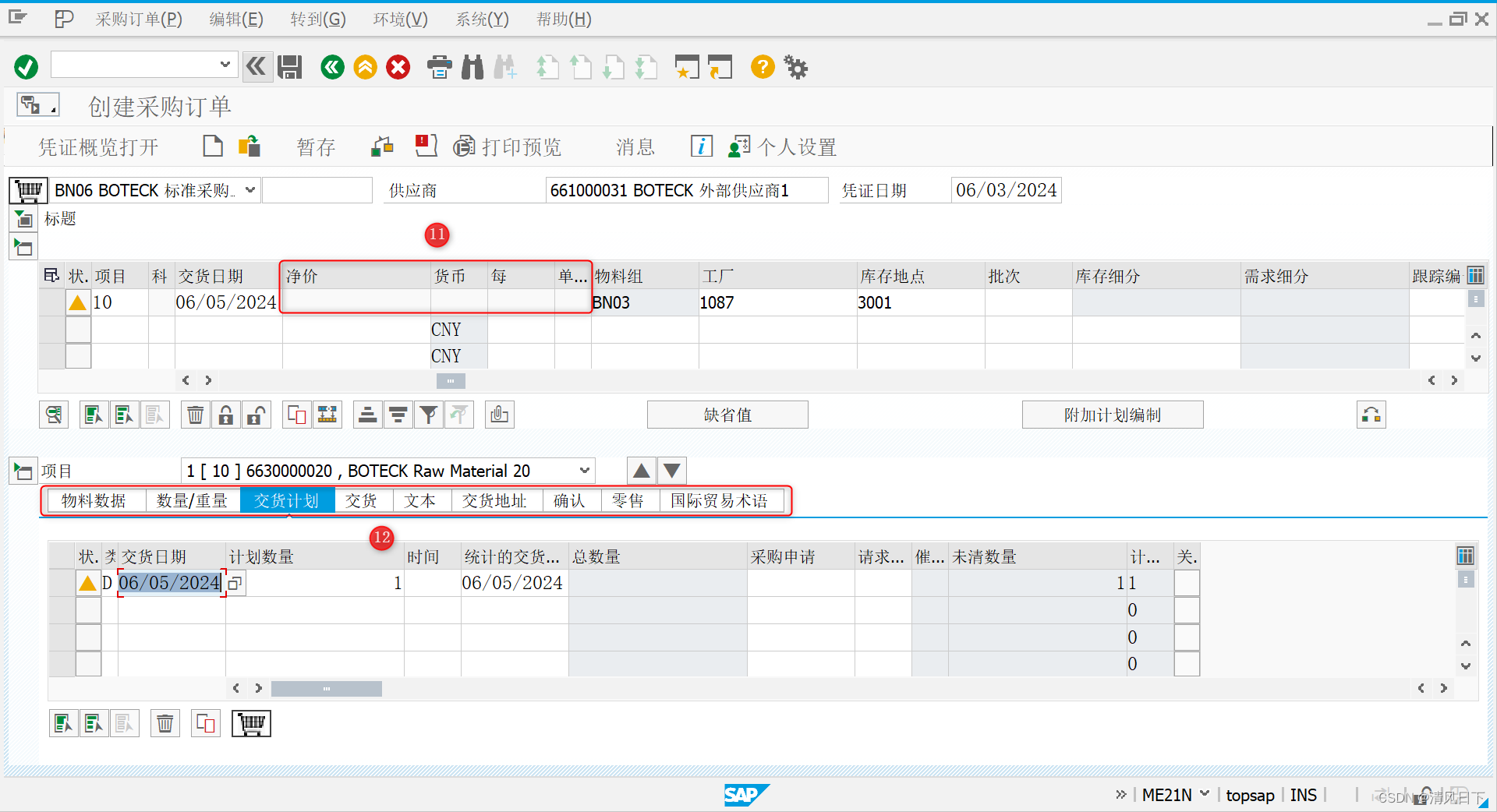Click the Filter funnel icon
The image size is (1497, 812).
pyautogui.click(x=429, y=415)
